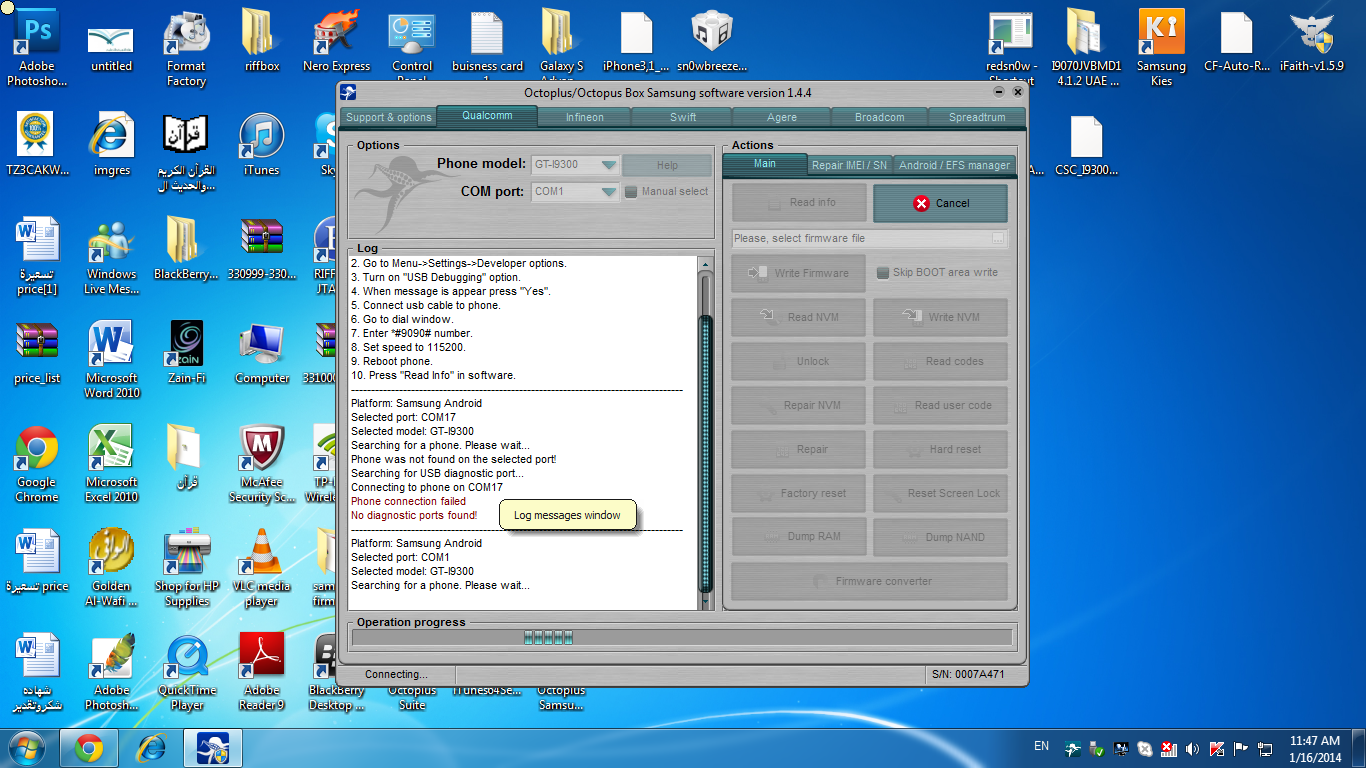Click the log scroll-up arrow
This screenshot has width=1366, height=768.
click(706, 265)
